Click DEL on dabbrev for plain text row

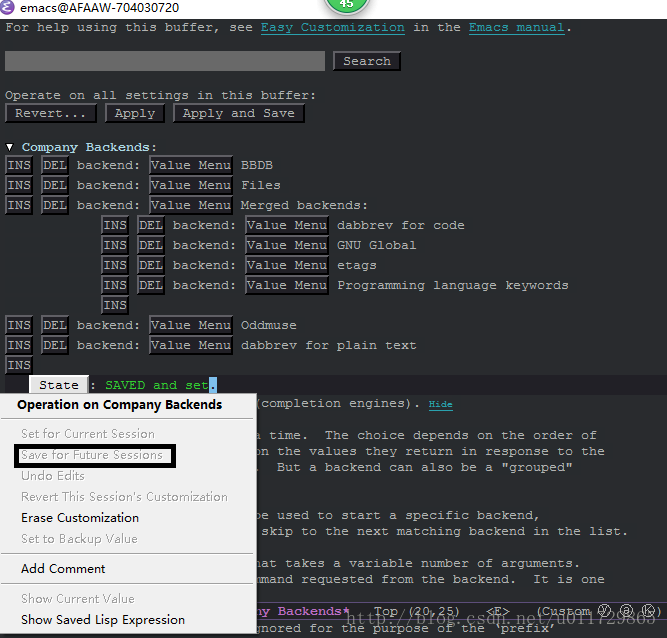click(x=55, y=345)
